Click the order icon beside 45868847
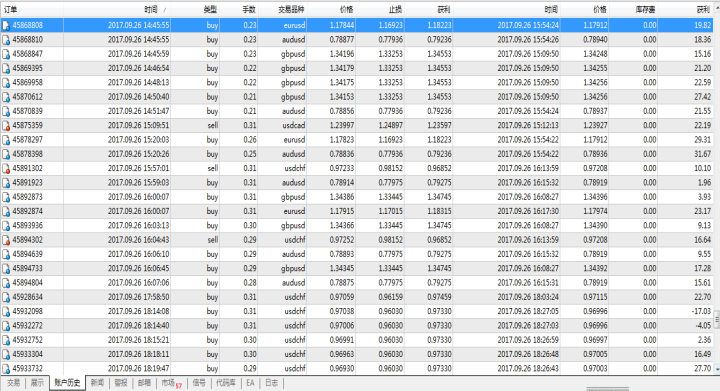The image size is (720, 391). click(x=6, y=54)
